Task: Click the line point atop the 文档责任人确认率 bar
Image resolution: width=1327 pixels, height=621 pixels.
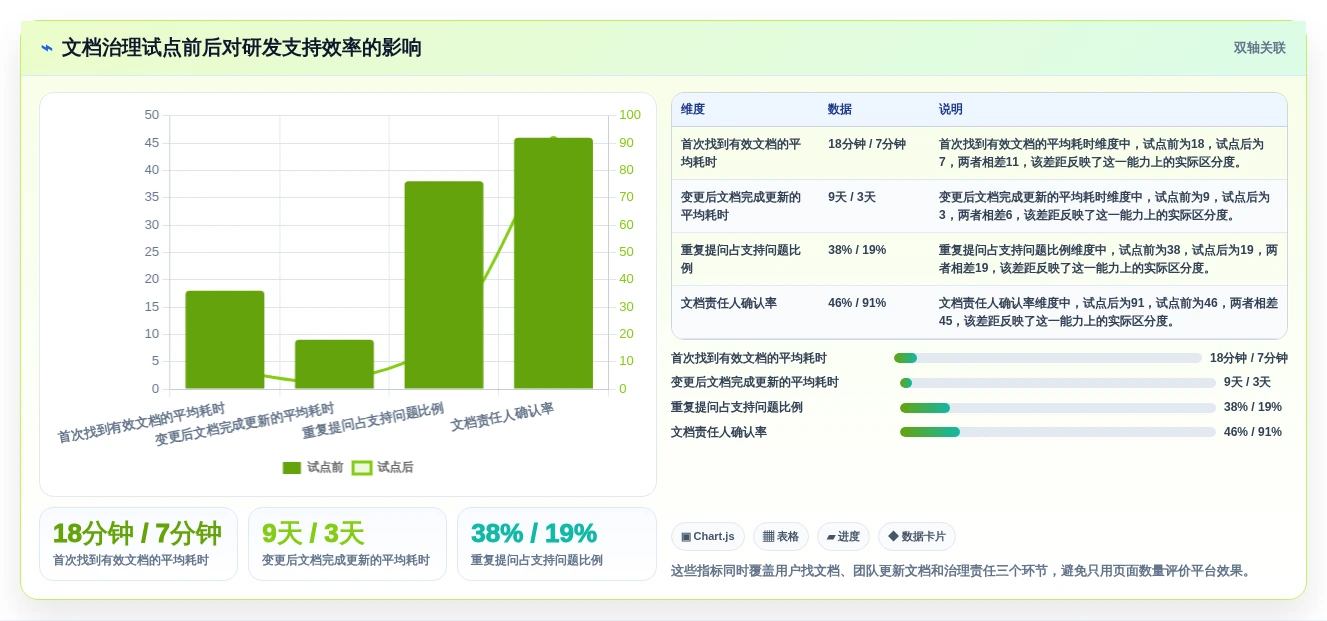Action: [x=554, y=141]
